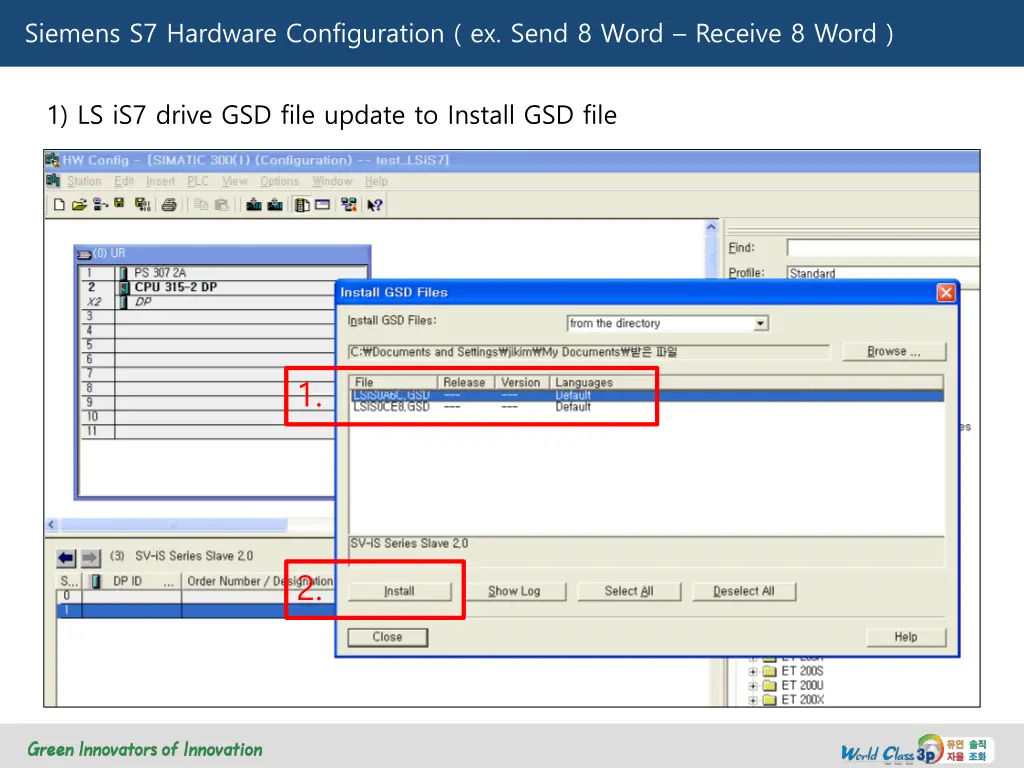Viewport: 1024px width, 768px height.
Task: Click the Copy toolbar icon
Action: [x=201, y=205]
